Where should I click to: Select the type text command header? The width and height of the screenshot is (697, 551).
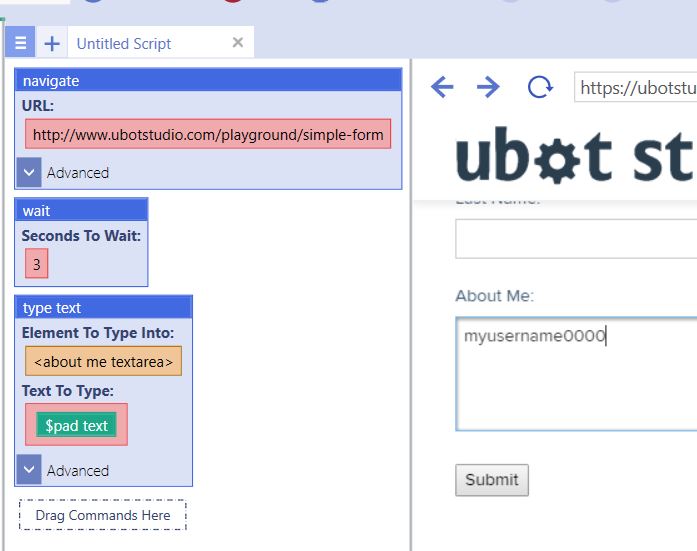tap(104, 307)
